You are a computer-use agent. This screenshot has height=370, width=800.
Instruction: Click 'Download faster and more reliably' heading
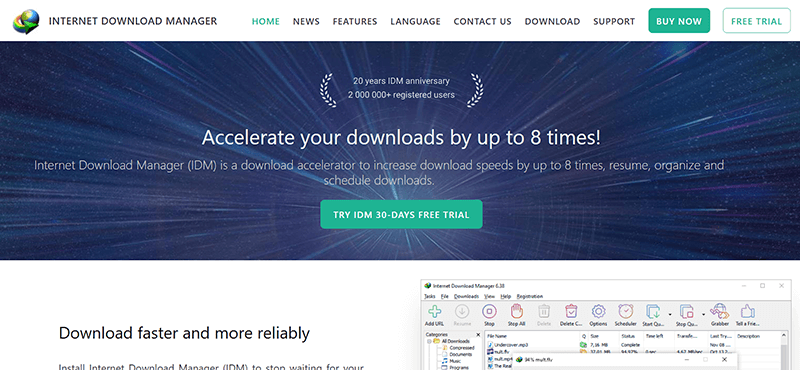tap(184, 333)
